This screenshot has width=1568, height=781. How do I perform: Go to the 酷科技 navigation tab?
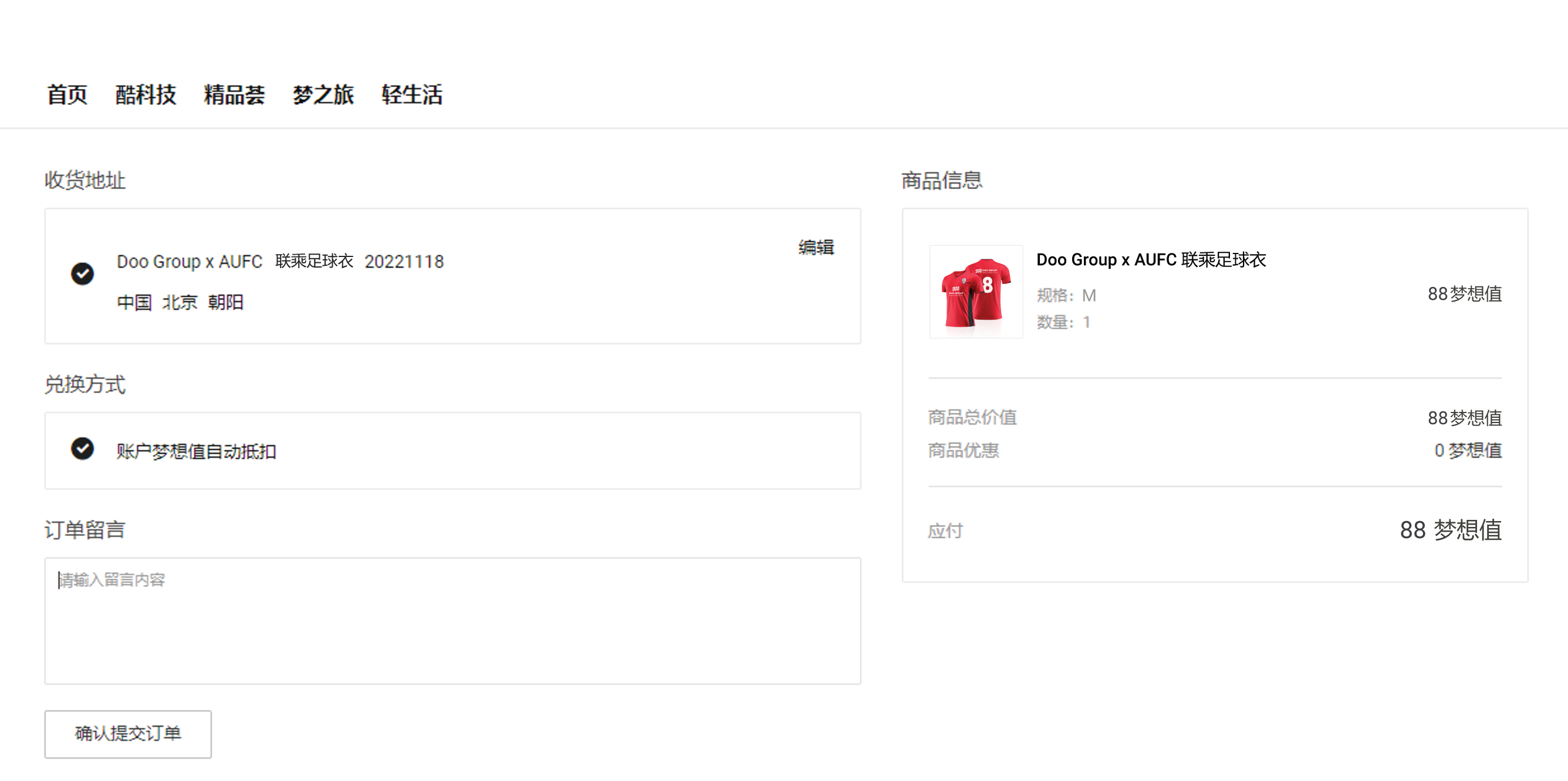point(146,95)
